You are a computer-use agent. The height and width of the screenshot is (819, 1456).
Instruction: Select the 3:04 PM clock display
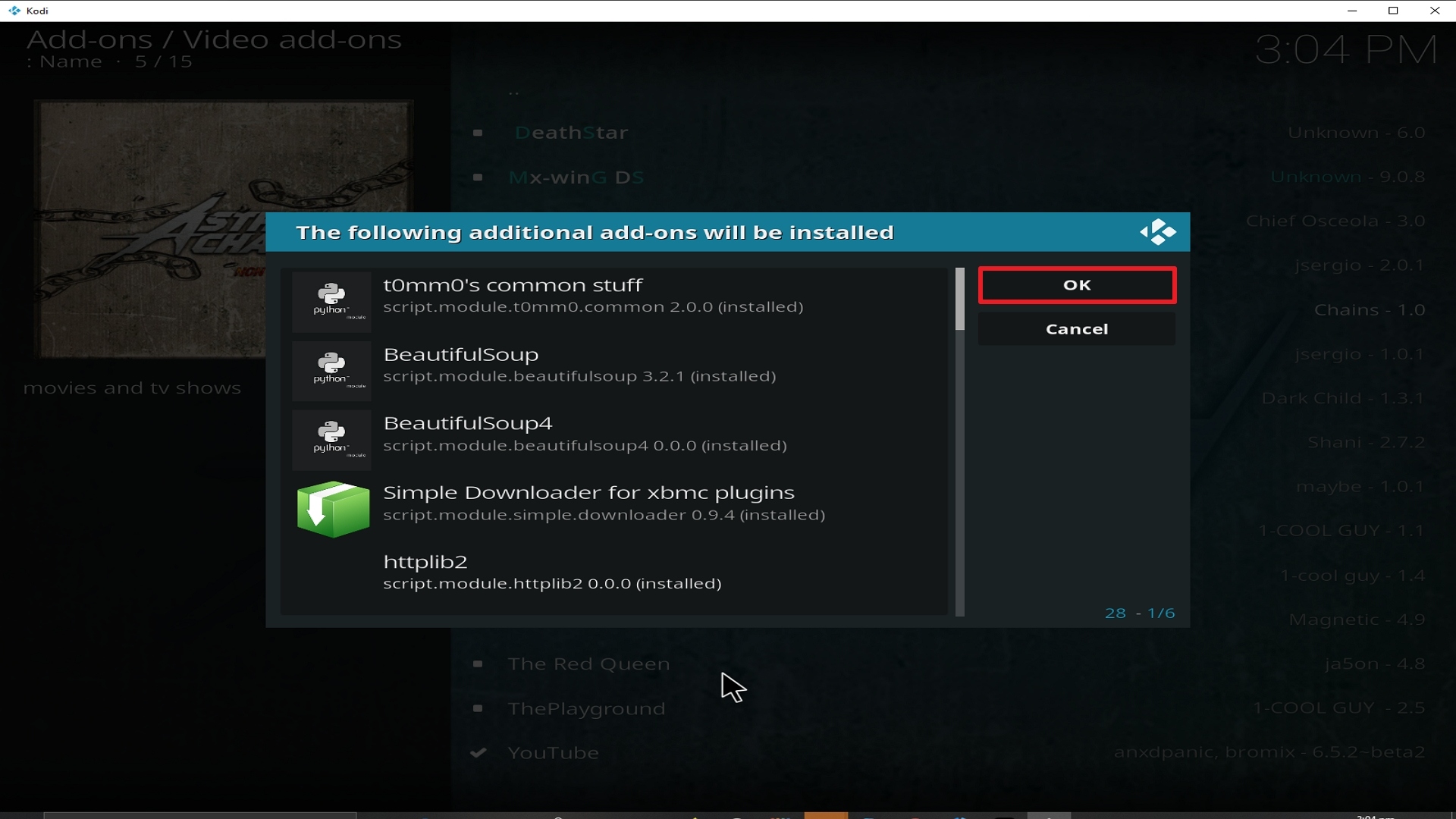1346,50
